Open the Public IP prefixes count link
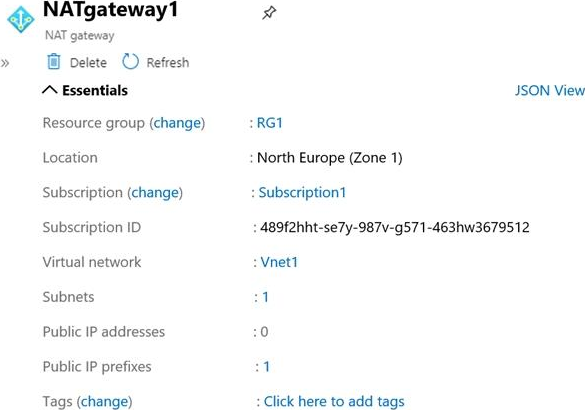 tap(266, 366)
